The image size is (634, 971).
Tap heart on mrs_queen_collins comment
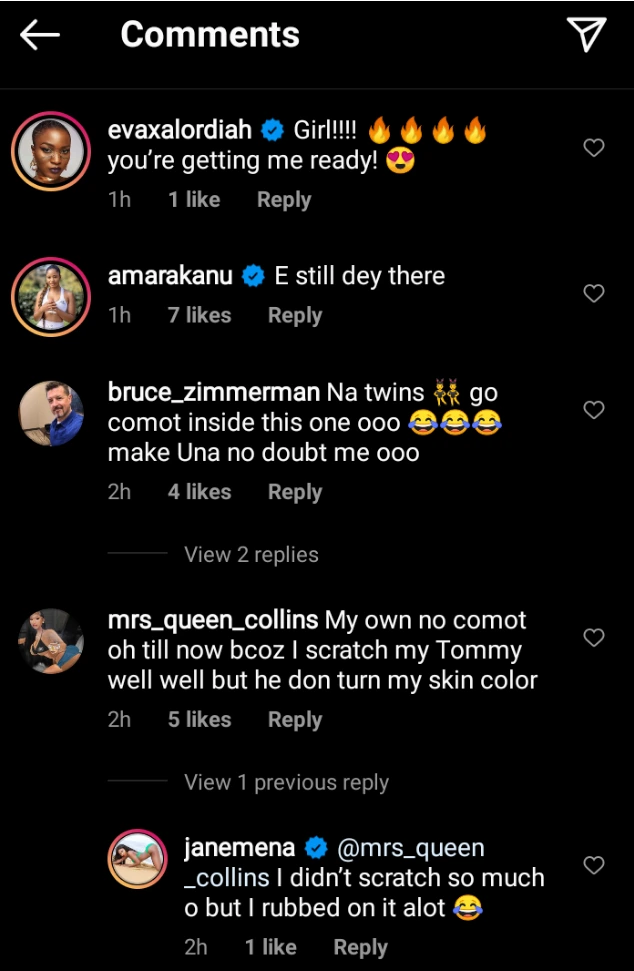594,637
